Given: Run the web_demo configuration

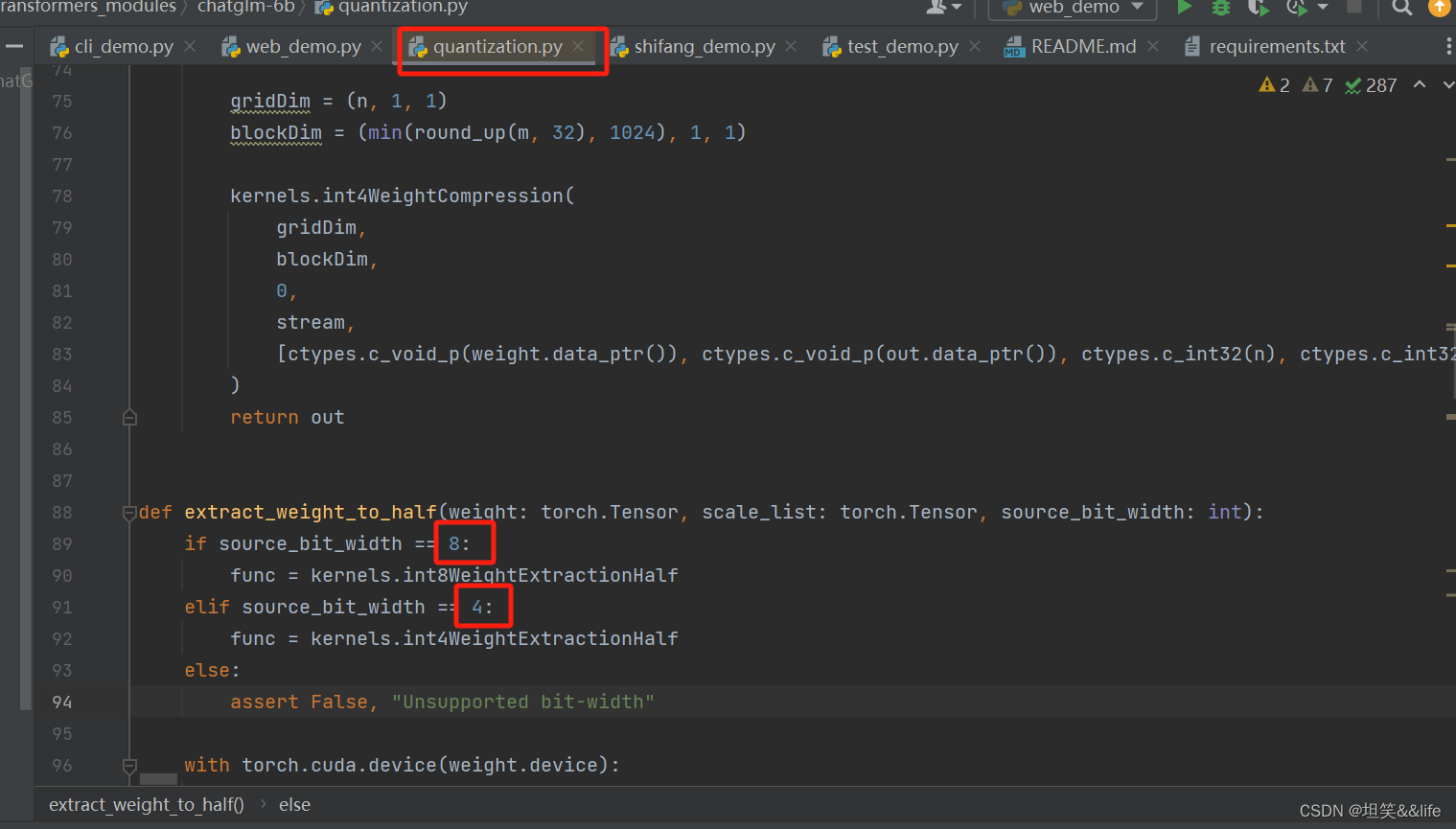Looking at the screenshot, I should tap(1185, 7).
